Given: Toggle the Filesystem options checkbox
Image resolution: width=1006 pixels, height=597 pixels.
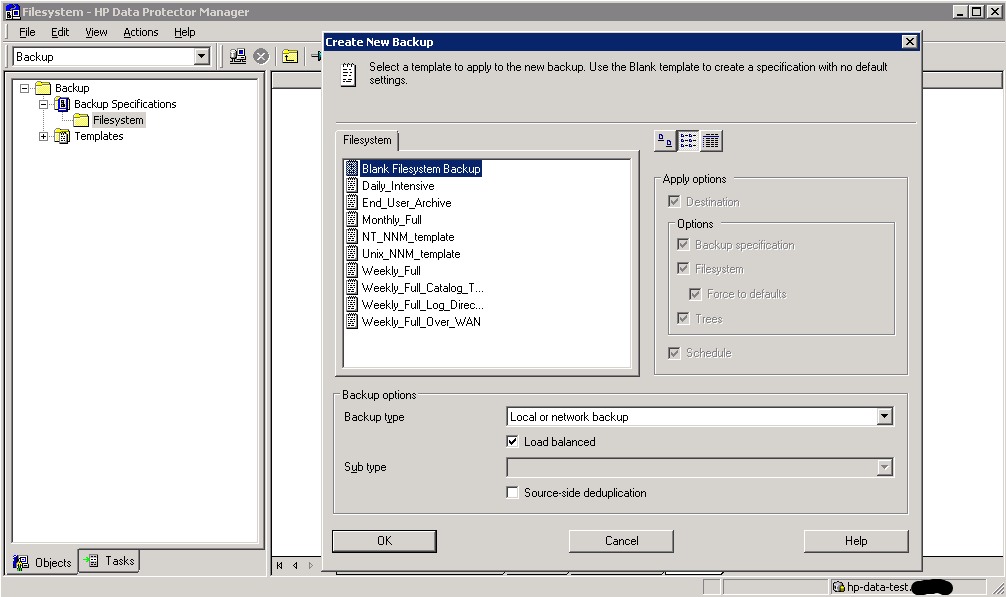Looking at the screenshot, I should click(683, 268).
